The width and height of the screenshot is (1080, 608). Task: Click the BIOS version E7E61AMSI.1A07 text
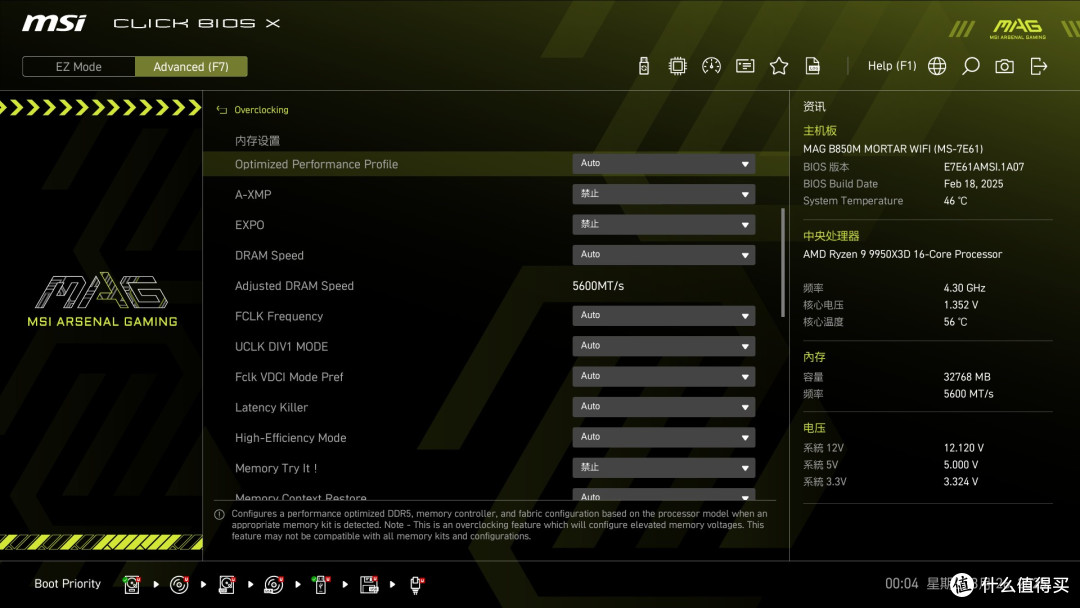[984, 167]
